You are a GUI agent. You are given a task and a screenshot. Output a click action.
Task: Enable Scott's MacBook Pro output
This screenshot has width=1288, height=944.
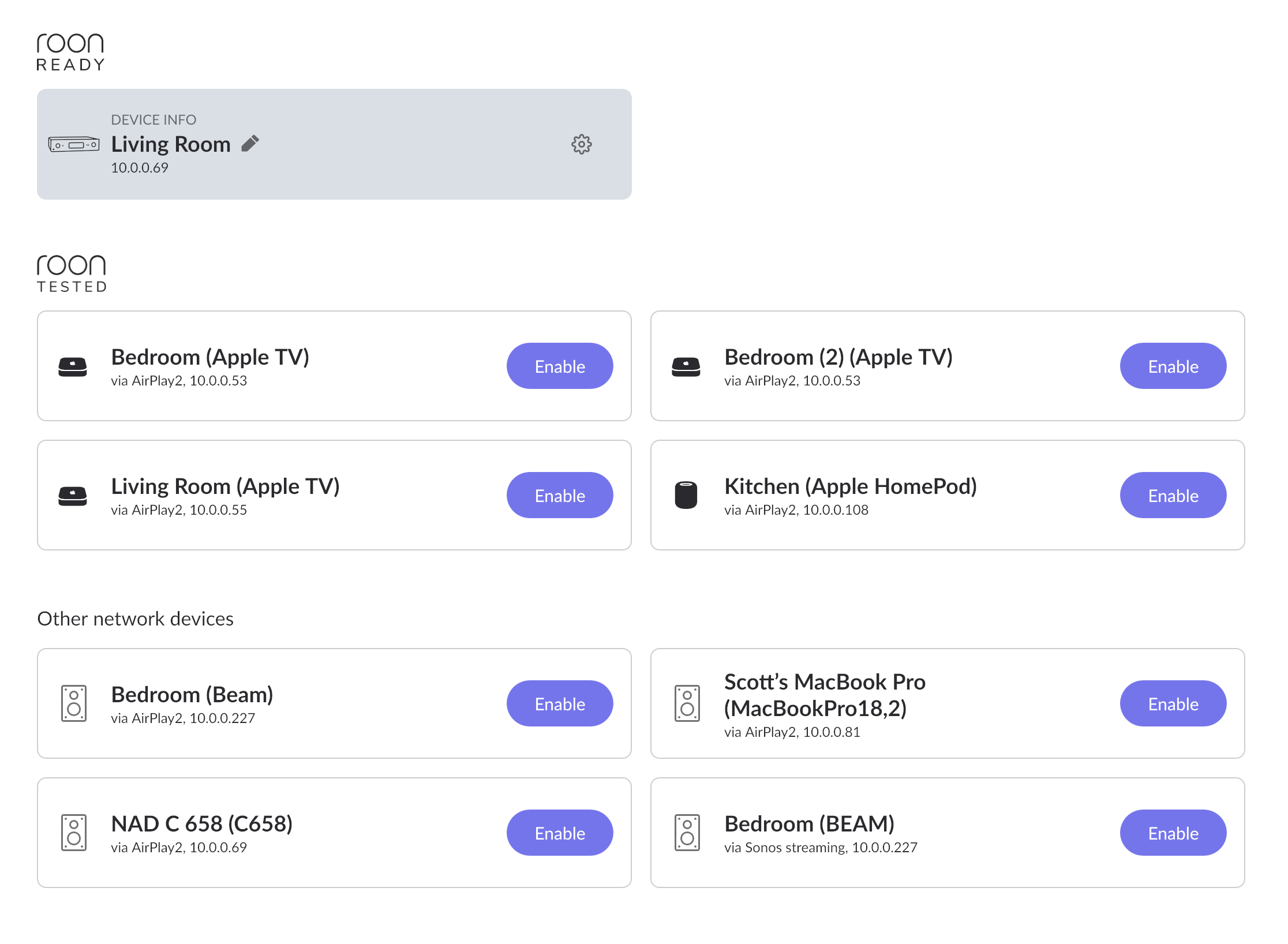click(x=1173, y=703)
